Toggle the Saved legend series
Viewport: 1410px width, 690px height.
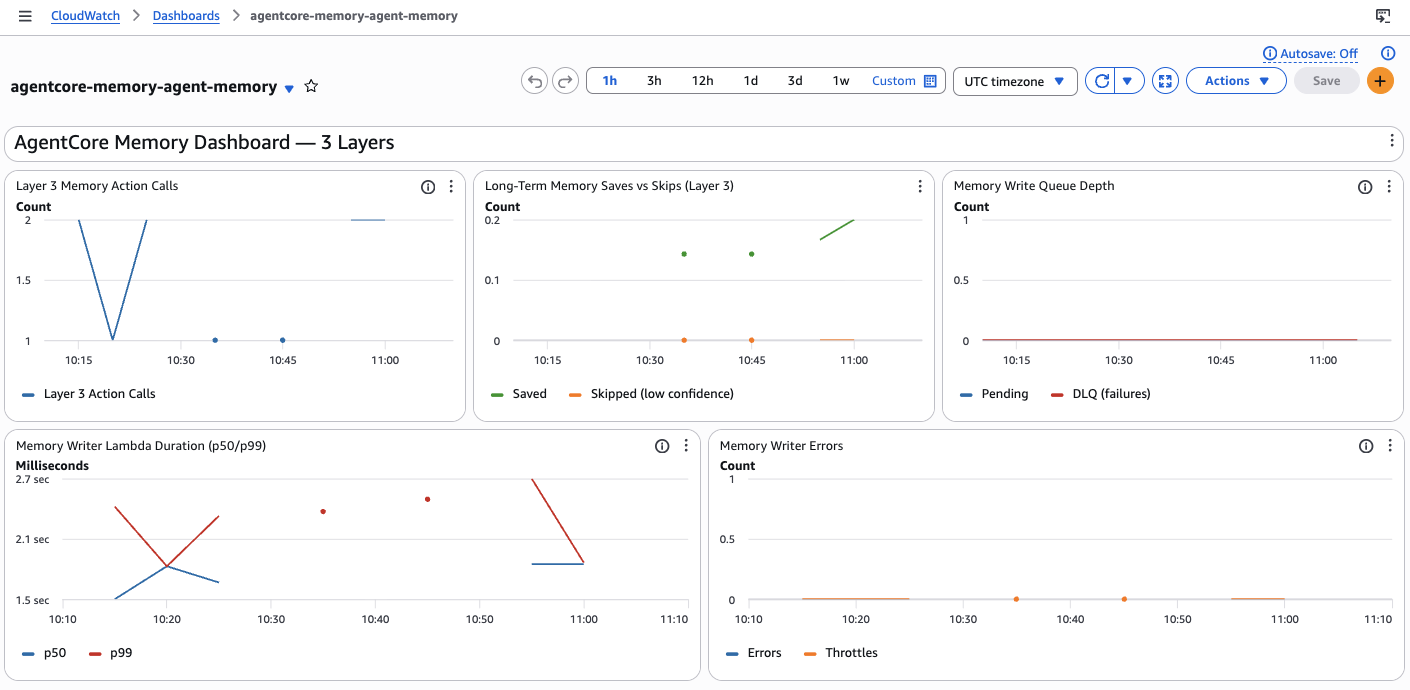tap(519, 394)
